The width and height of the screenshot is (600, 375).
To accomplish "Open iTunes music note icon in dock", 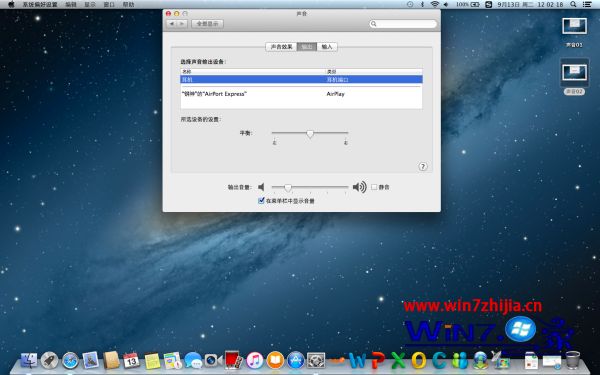I will pyautogui.click(x=254, y=360).
